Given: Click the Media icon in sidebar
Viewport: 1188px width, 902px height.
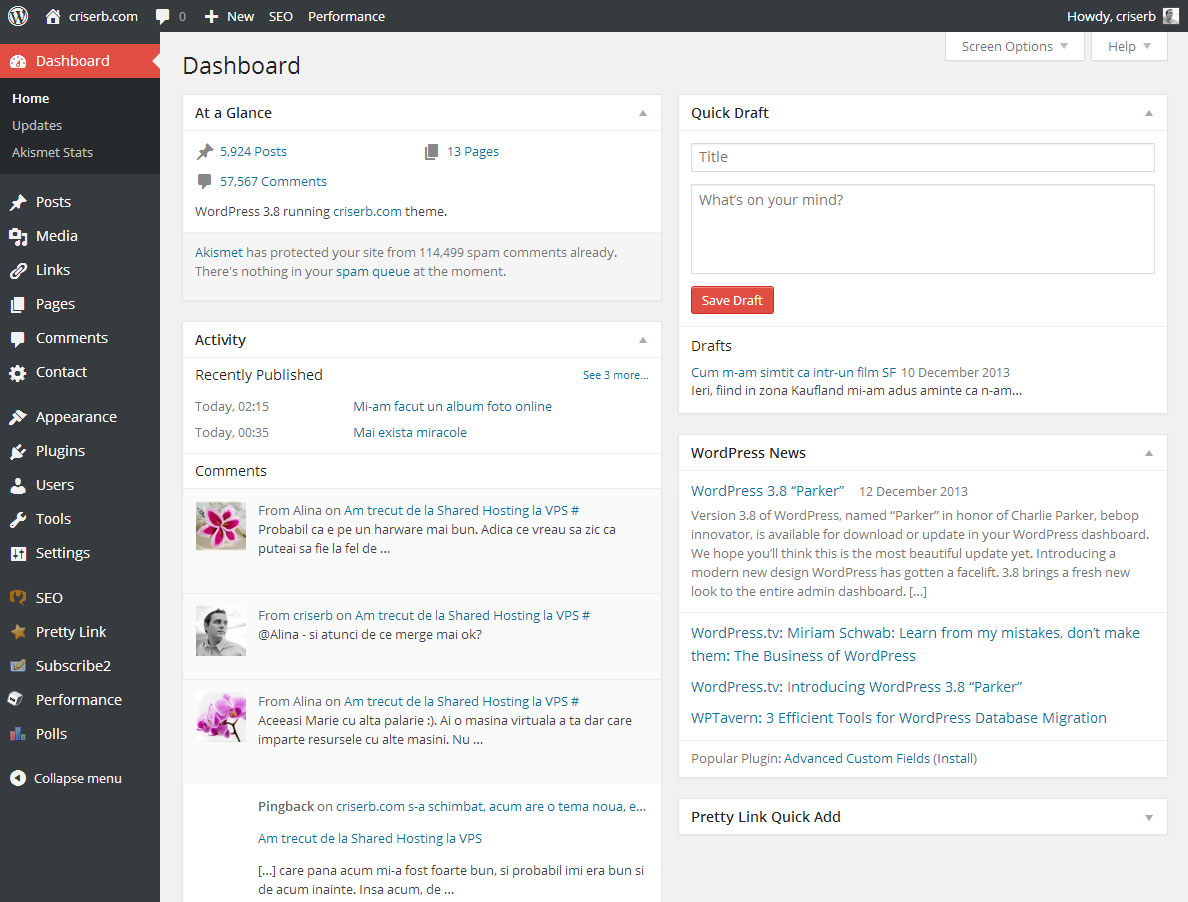Looking at the screenshot, I should (x=18, y=236).
